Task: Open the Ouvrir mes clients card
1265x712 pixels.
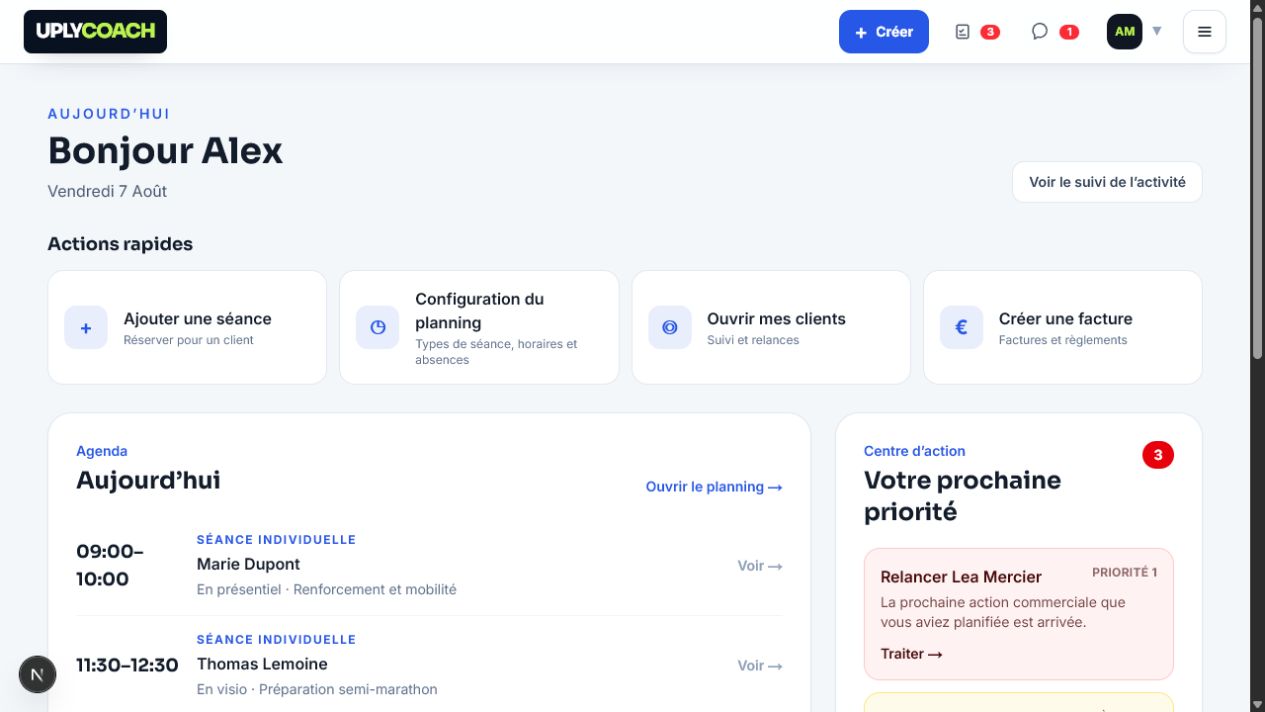Action: [x=771, y=327]
